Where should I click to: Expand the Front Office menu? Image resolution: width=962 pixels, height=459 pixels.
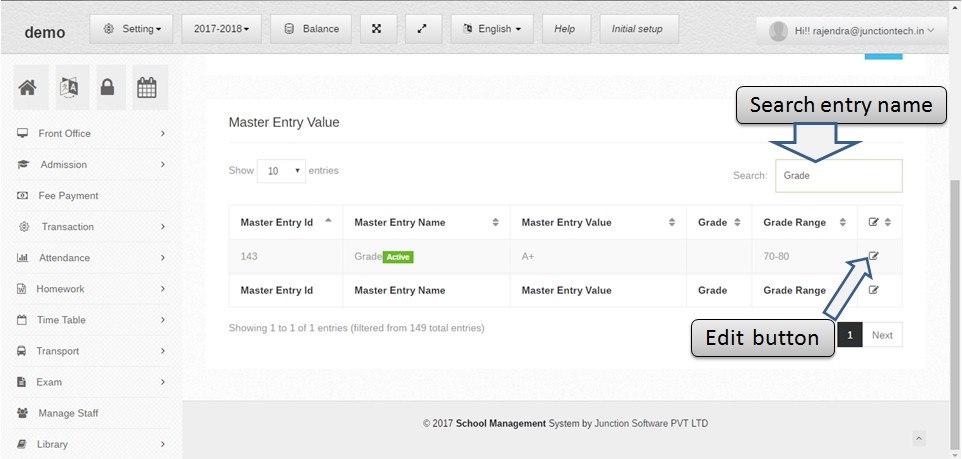click(x=91, y=133)
